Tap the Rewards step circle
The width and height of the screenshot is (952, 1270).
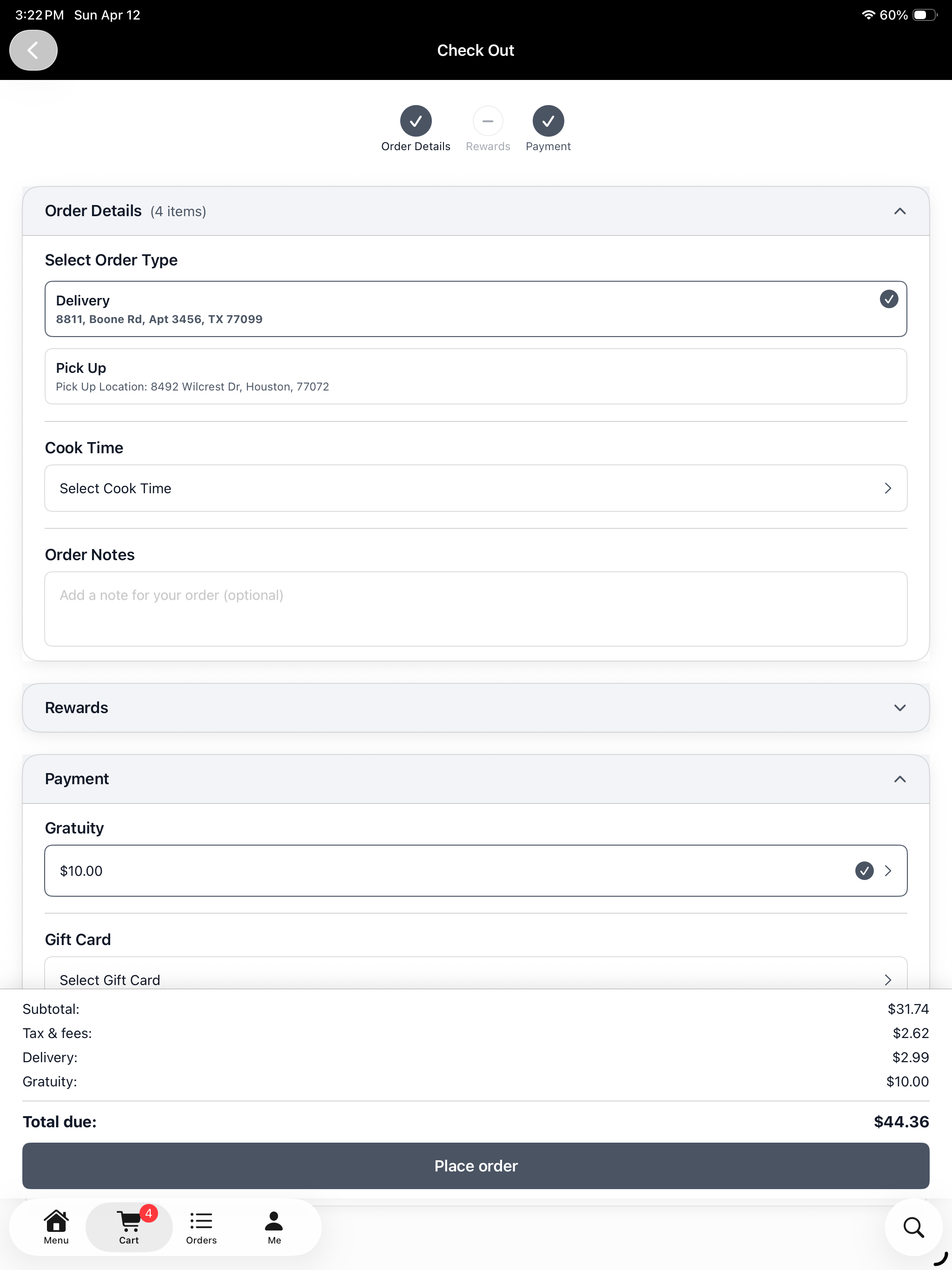point(488,121)
